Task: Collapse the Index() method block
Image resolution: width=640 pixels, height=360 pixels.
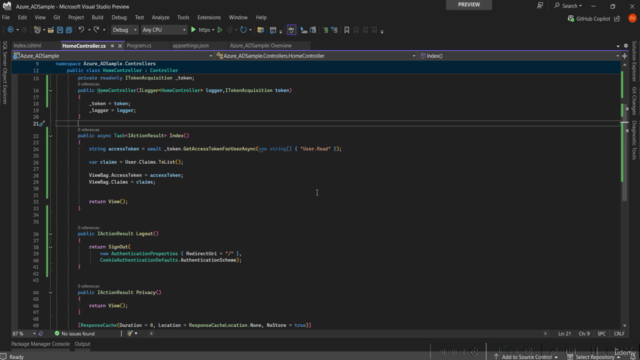Action: [x=51, y=136]
